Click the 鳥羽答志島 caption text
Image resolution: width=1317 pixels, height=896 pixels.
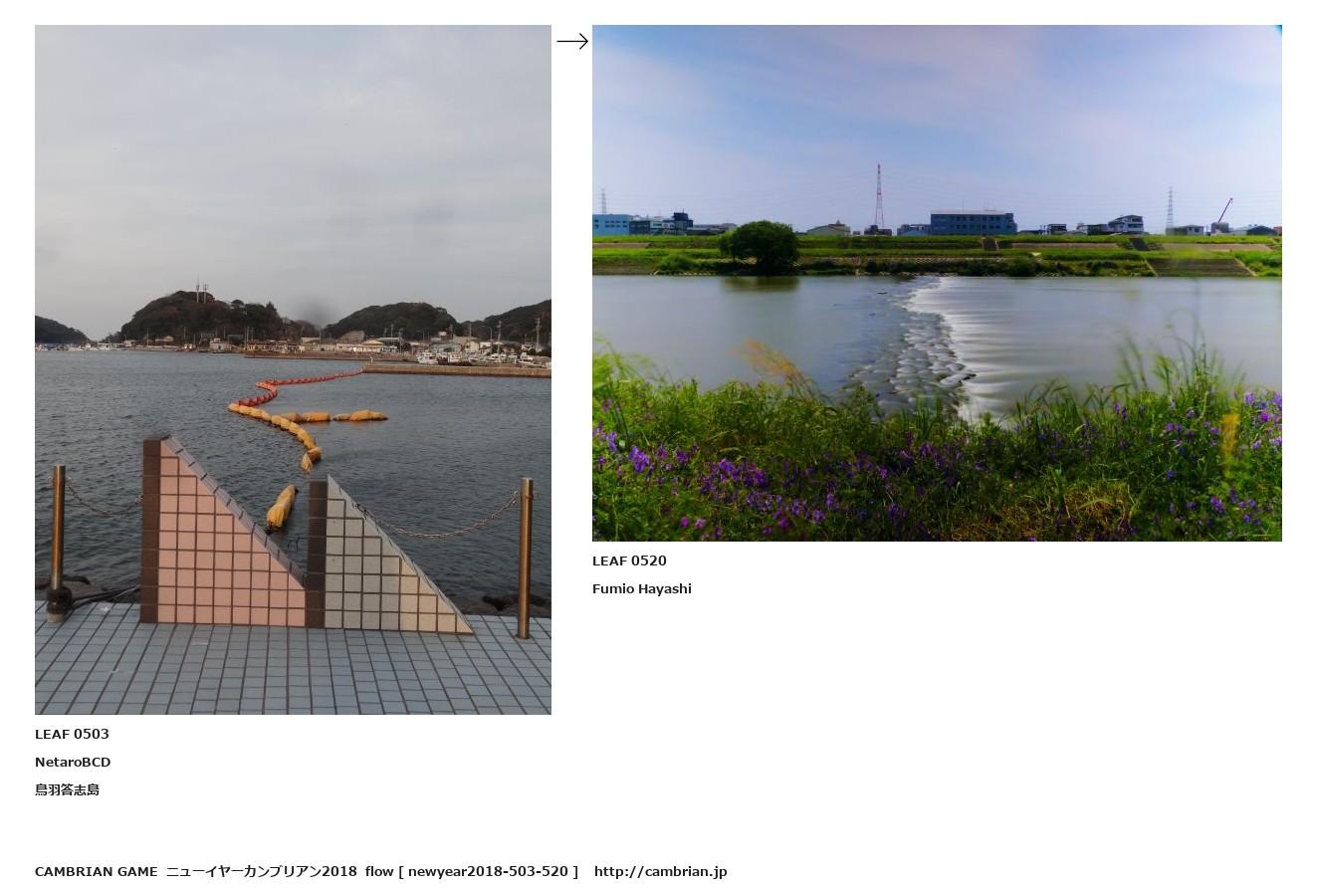(x=68, y=789)
